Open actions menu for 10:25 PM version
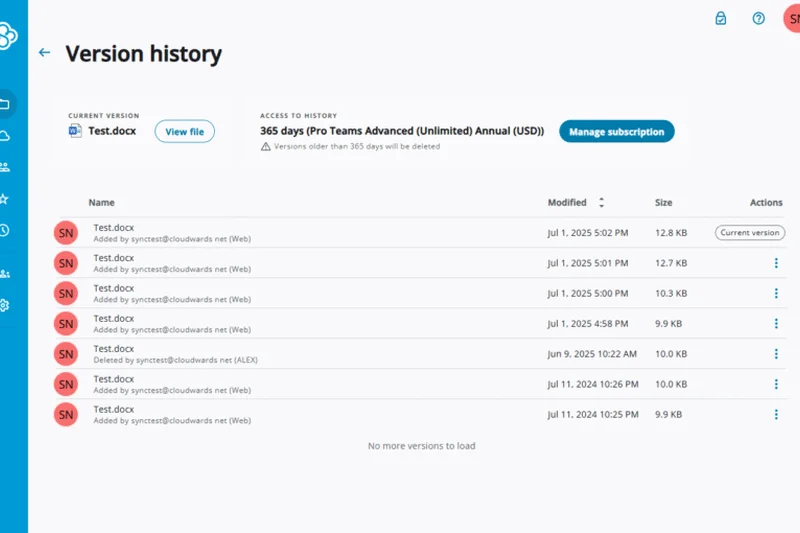The height and width of the screenshot is (533, 800). coord(776,414)
